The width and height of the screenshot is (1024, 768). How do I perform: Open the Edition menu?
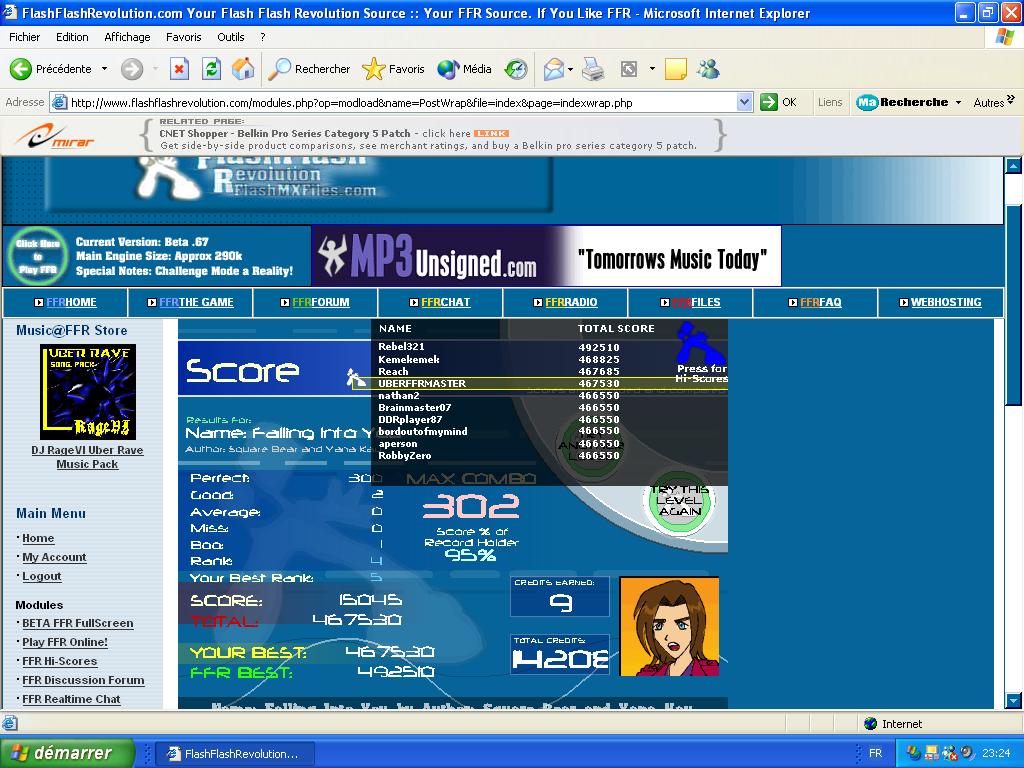pos(72,37)
